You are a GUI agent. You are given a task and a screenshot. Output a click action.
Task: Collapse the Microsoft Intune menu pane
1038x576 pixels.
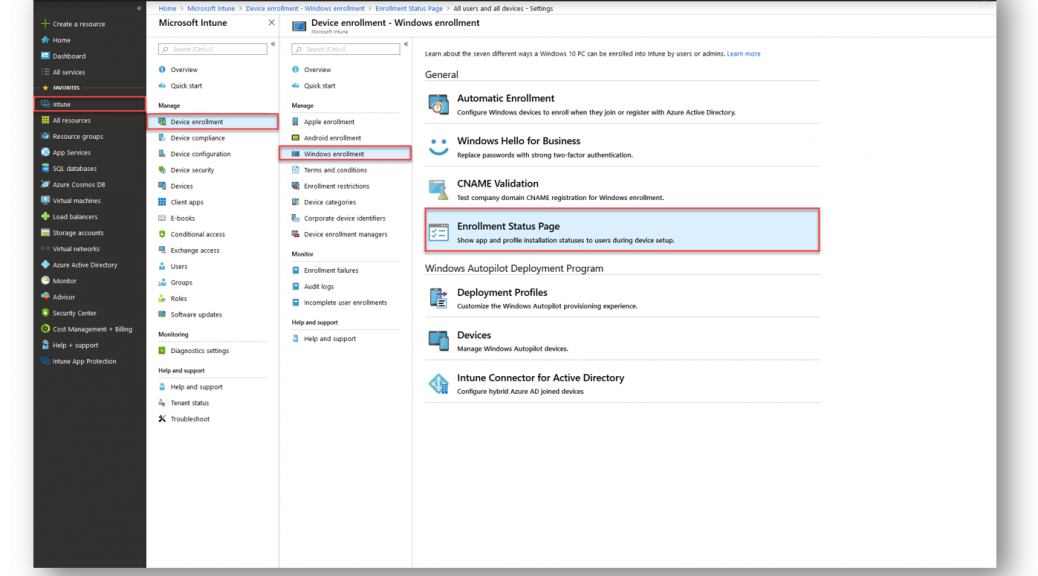(x=273, y=44)
